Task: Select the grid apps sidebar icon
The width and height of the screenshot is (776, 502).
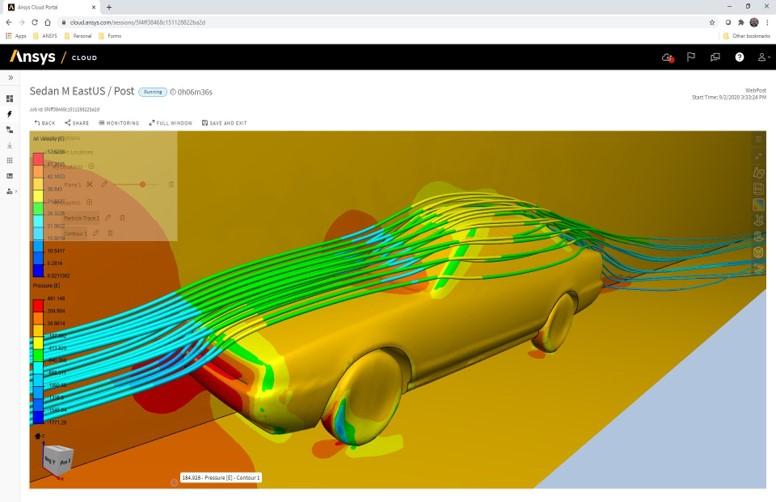Action: click(10, 160)
